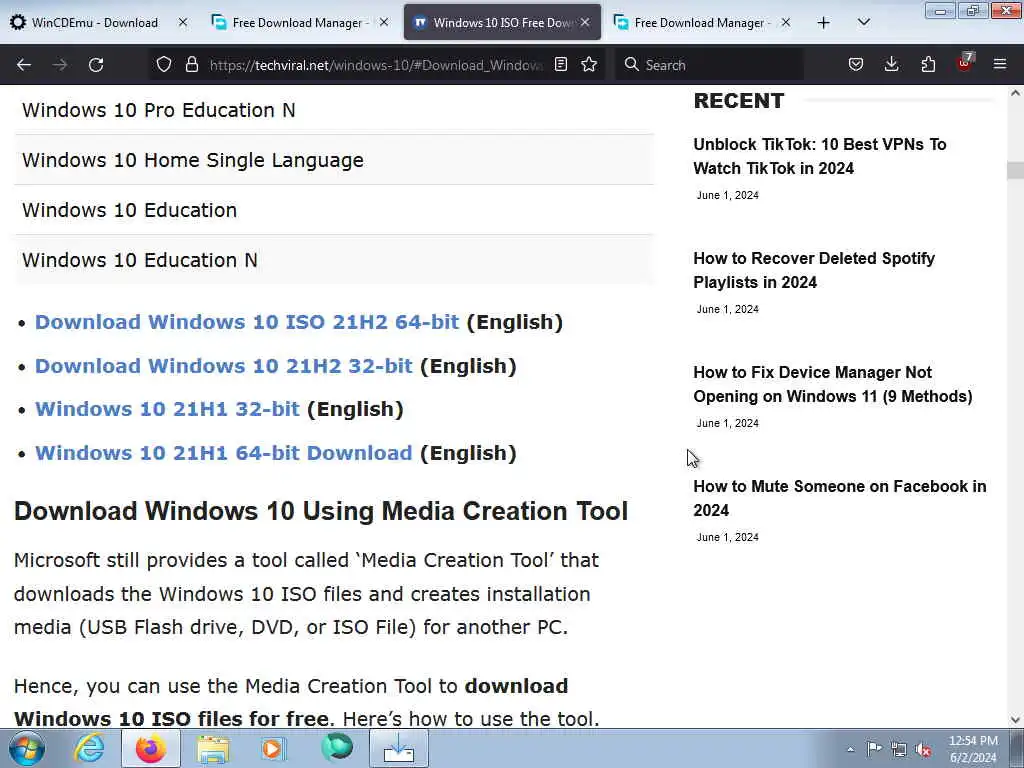Open a new browser tab
Screen dimensions: 1024x768
pos(824,23)
